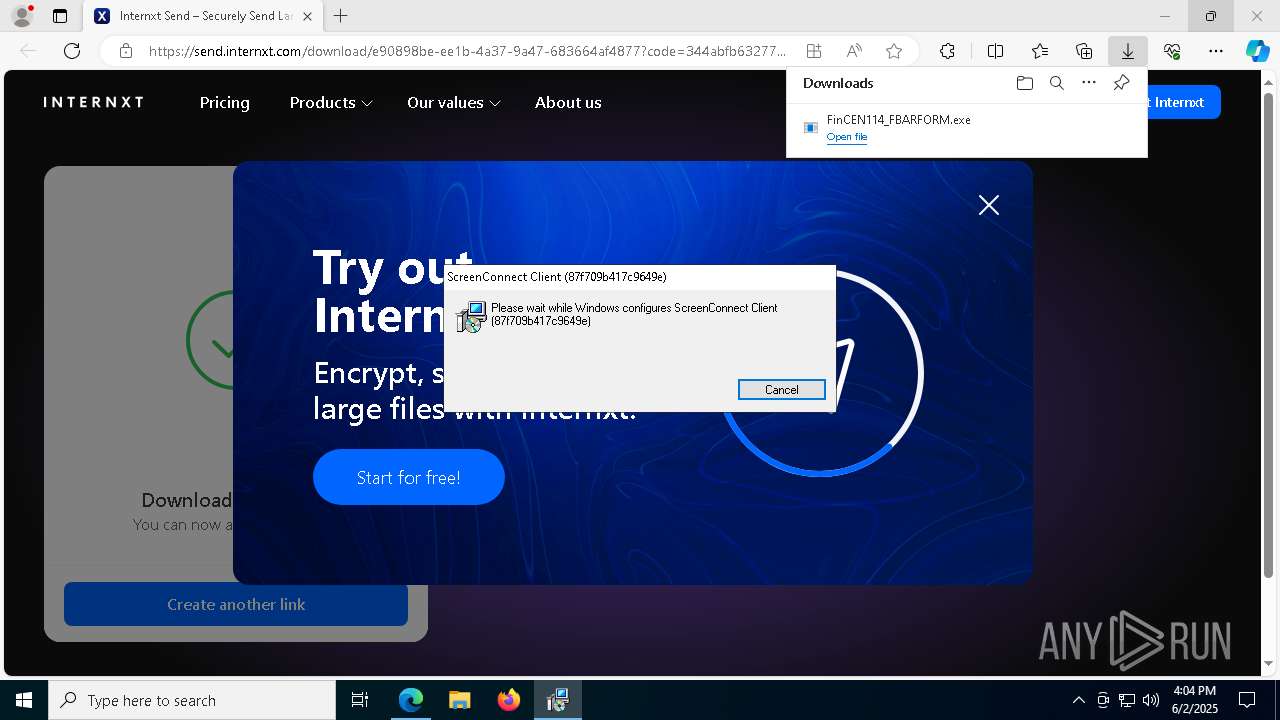The height and width of the screenshot is (720, 1280).
Task: Toggle split screen view
Action: [995, 51]
